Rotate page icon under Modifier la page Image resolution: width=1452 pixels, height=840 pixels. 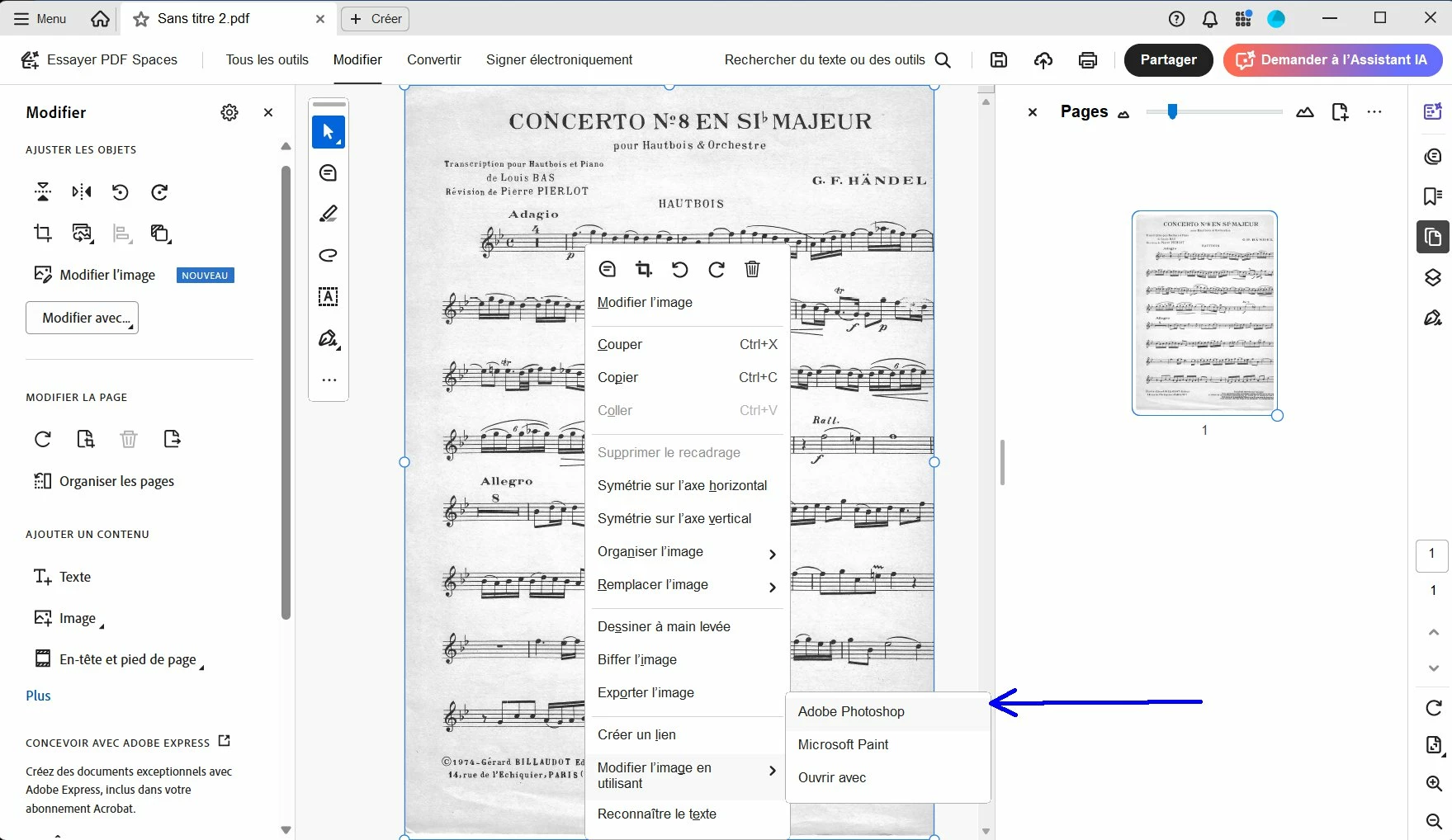point(43,439)
